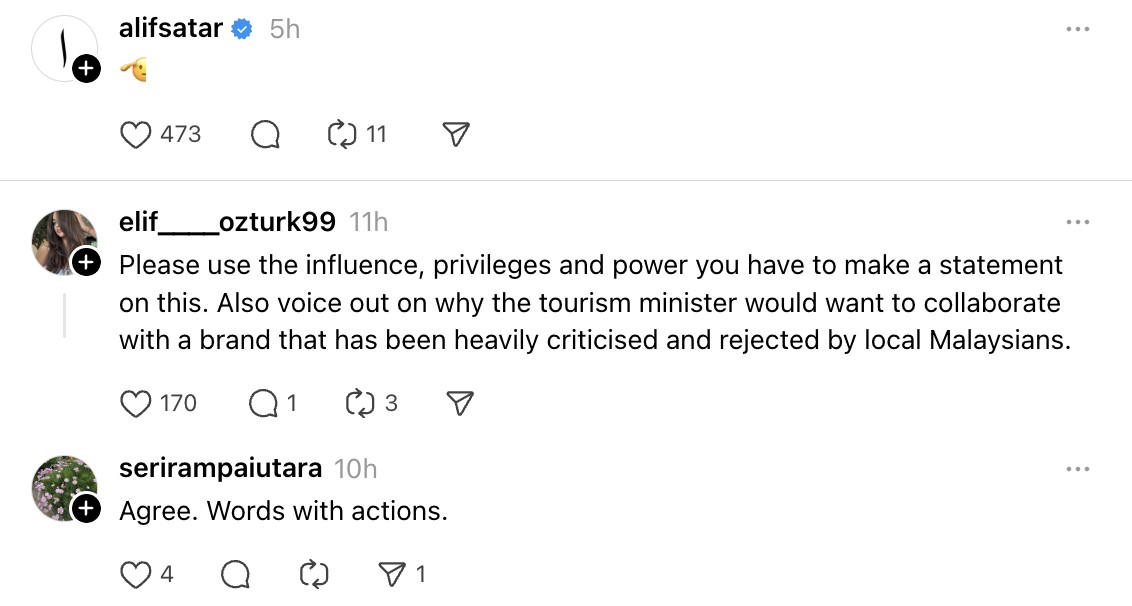Share elif____ozturk99's comment

point(459,403)
